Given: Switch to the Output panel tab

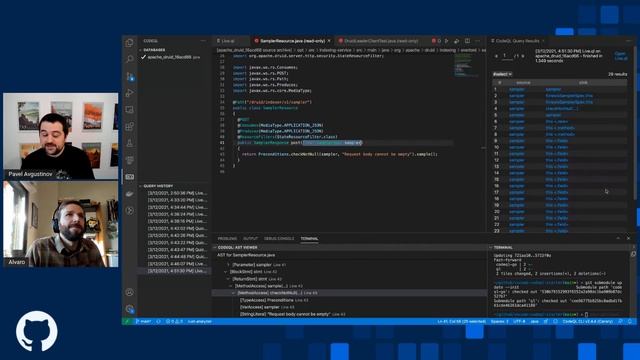Looking at the screenshot, I should [251, 238].
